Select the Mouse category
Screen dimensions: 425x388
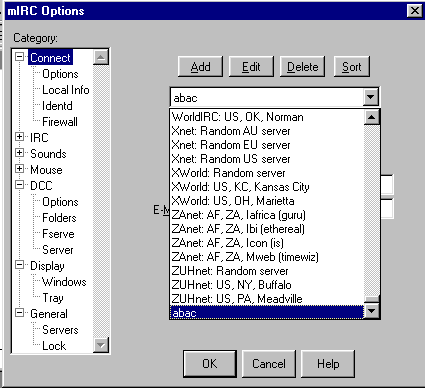coord(46,170)
